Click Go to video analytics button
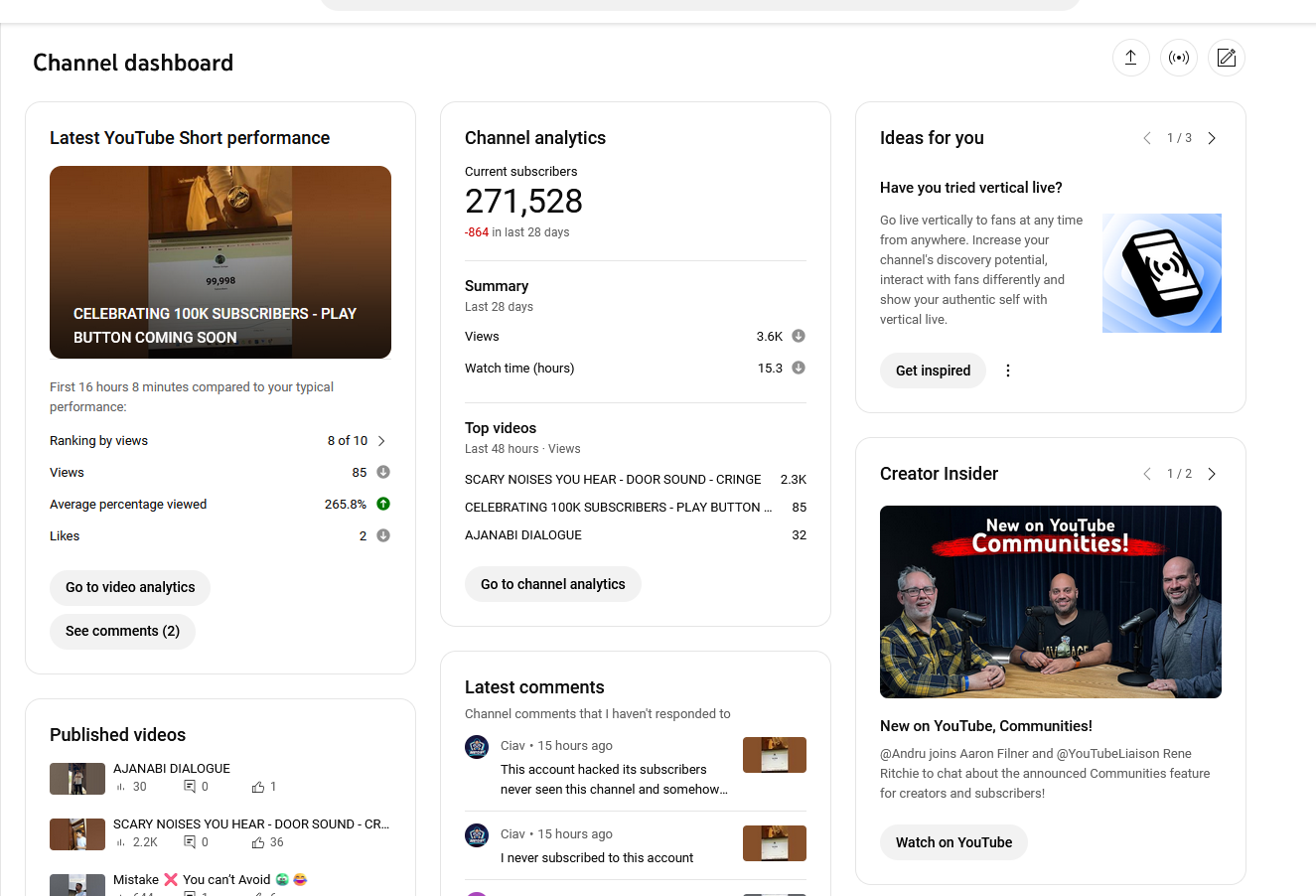The height and width of the screenshot is (896, 1316). point(130,587)
